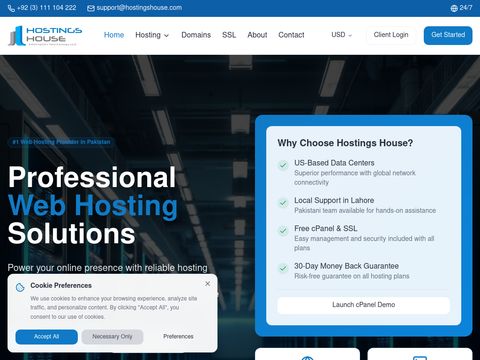Accept all cookies
This screenshot has width=480, height=360.
pyautogui.click(x=47, y=337)
